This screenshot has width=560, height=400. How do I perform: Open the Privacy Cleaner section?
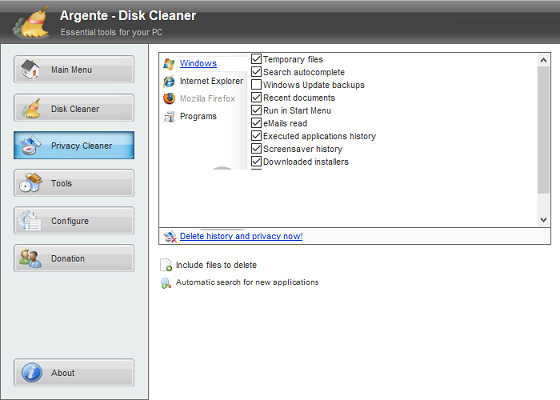coord(74,145)
